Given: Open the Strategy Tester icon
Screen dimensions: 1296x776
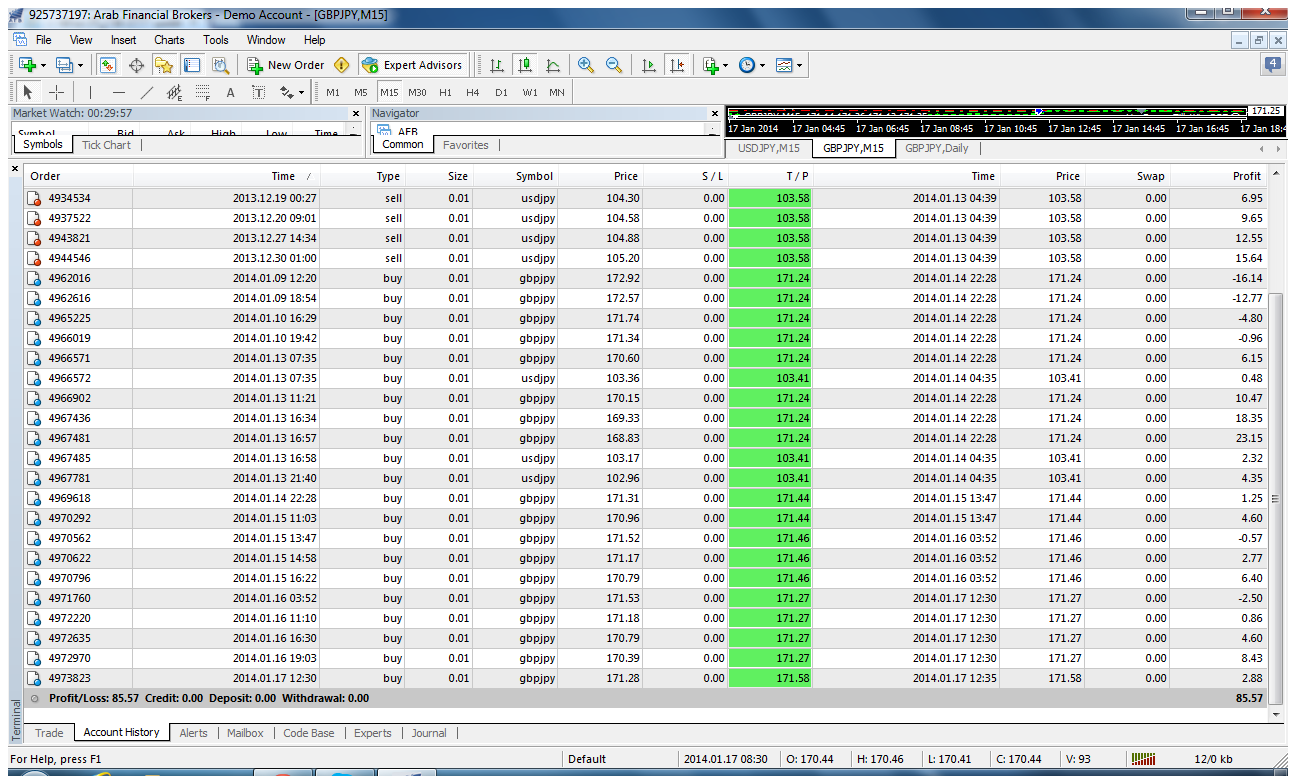Looking at the screenshot, I should click(x=220, y=65).
